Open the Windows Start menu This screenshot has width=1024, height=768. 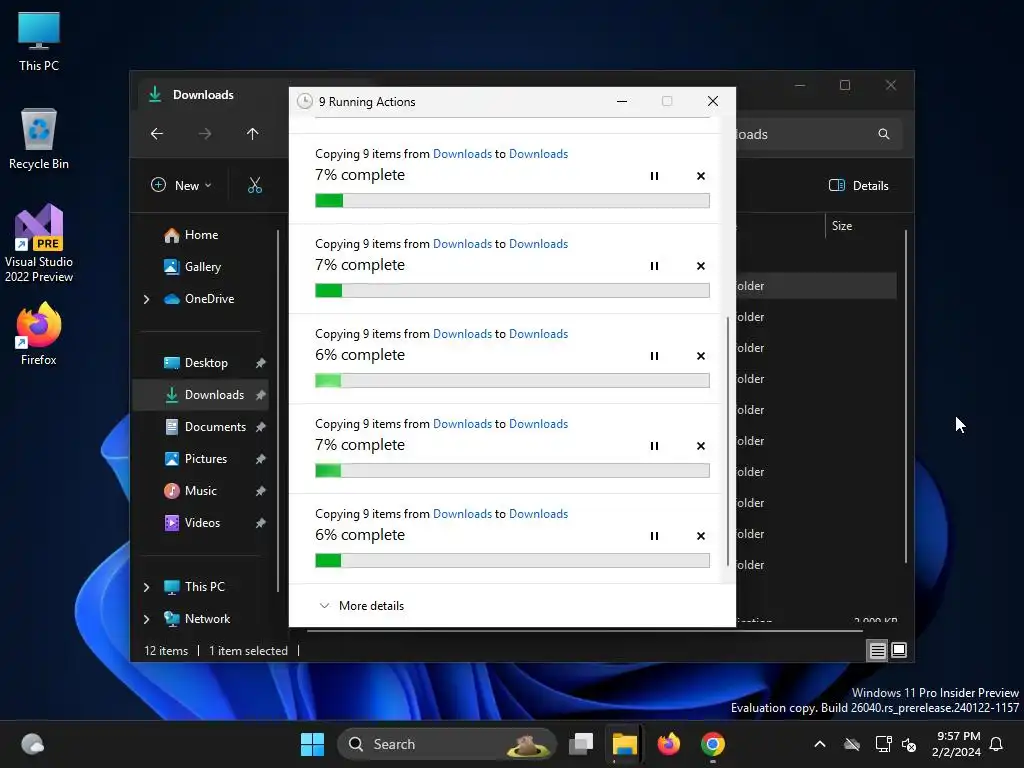312,744
